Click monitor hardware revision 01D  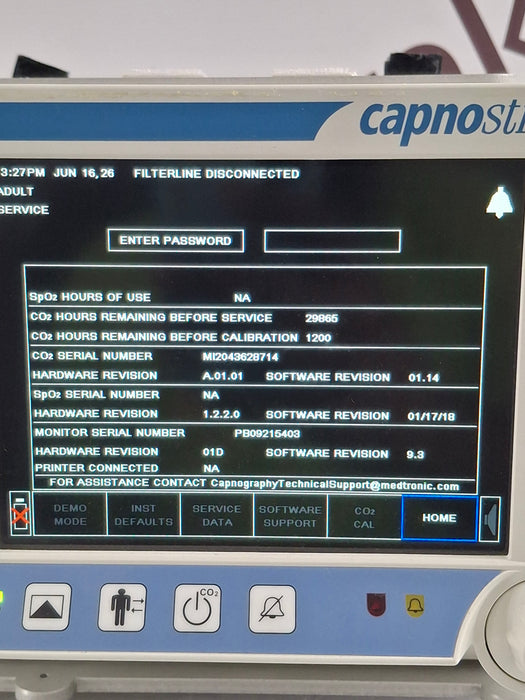(x=213, y=452)
